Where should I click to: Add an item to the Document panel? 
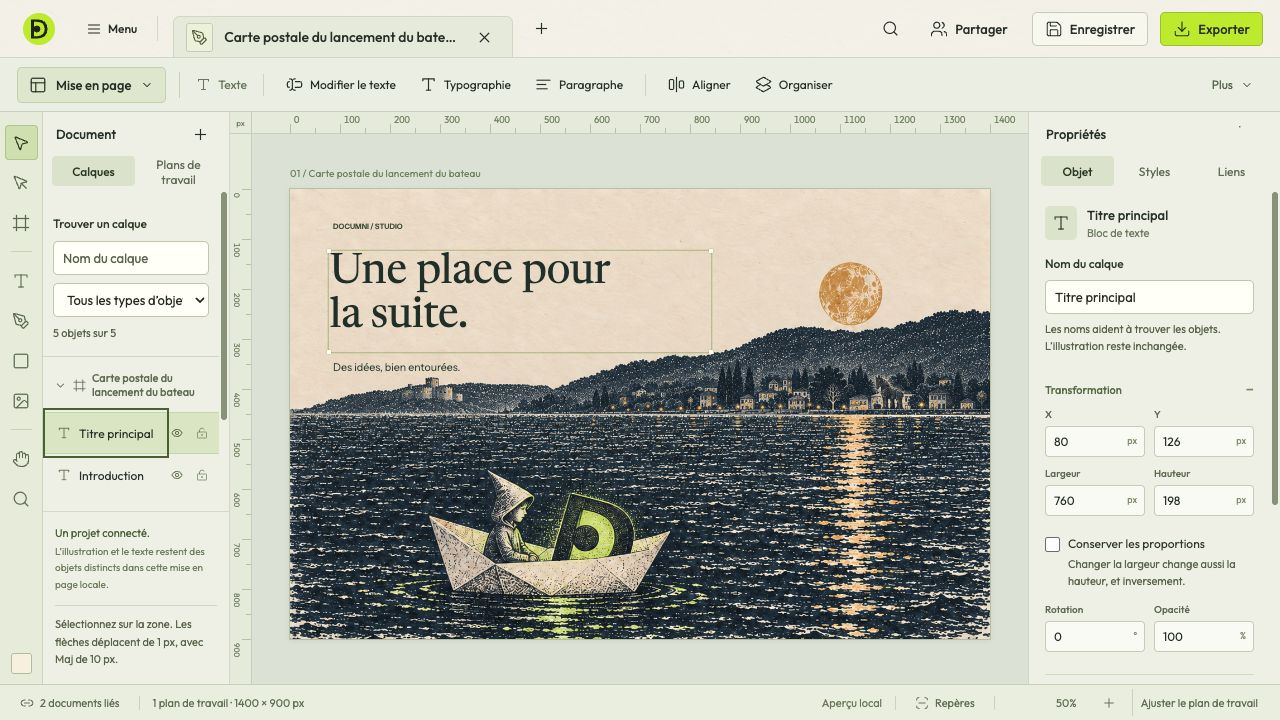200,134
